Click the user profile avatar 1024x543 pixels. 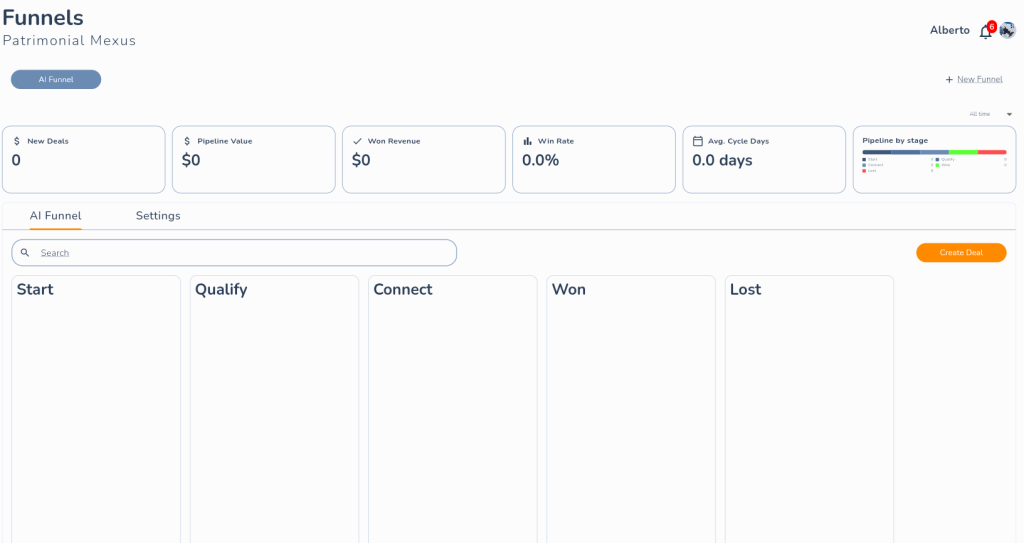(x=1007, y=30)
